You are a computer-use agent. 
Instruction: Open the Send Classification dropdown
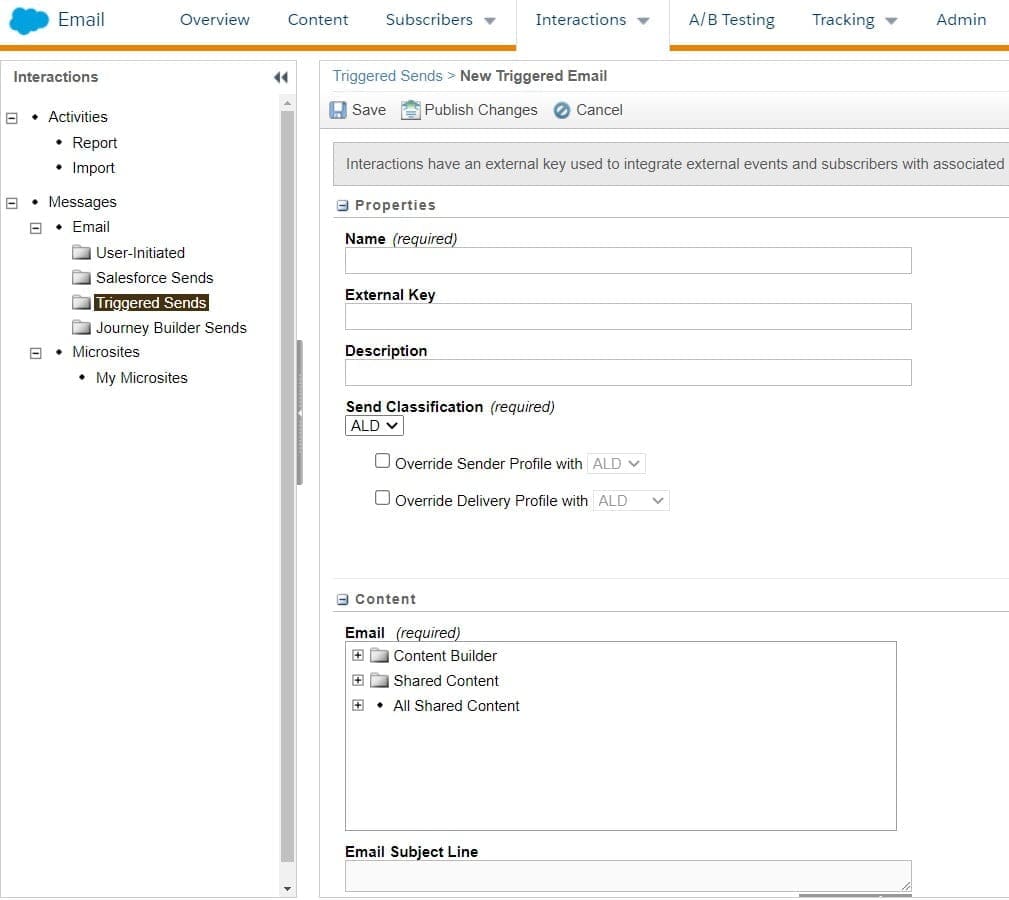coord(374,426)
